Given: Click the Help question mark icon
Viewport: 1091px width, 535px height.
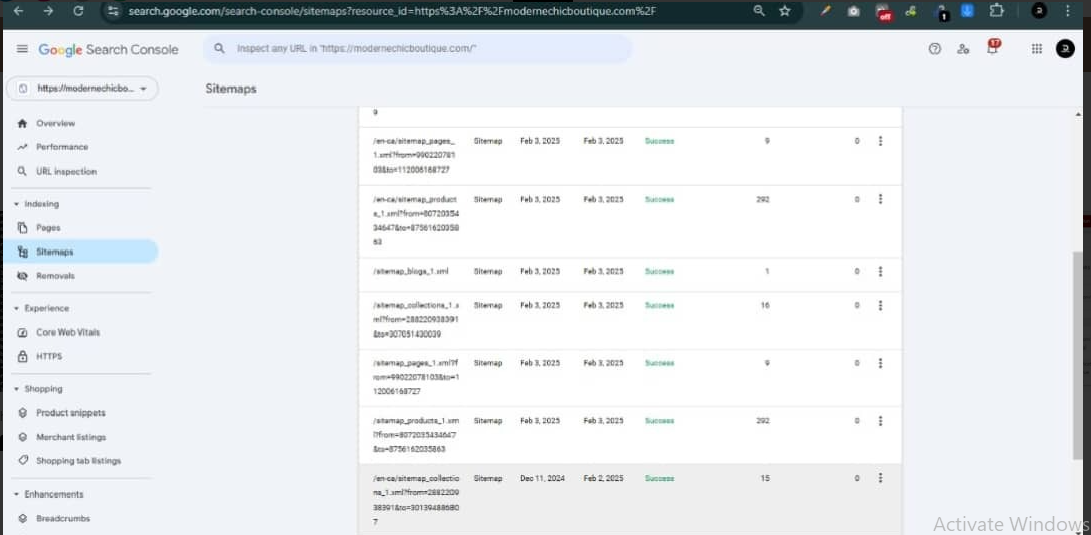Looking at the screenshot, I should pos(935,49).
